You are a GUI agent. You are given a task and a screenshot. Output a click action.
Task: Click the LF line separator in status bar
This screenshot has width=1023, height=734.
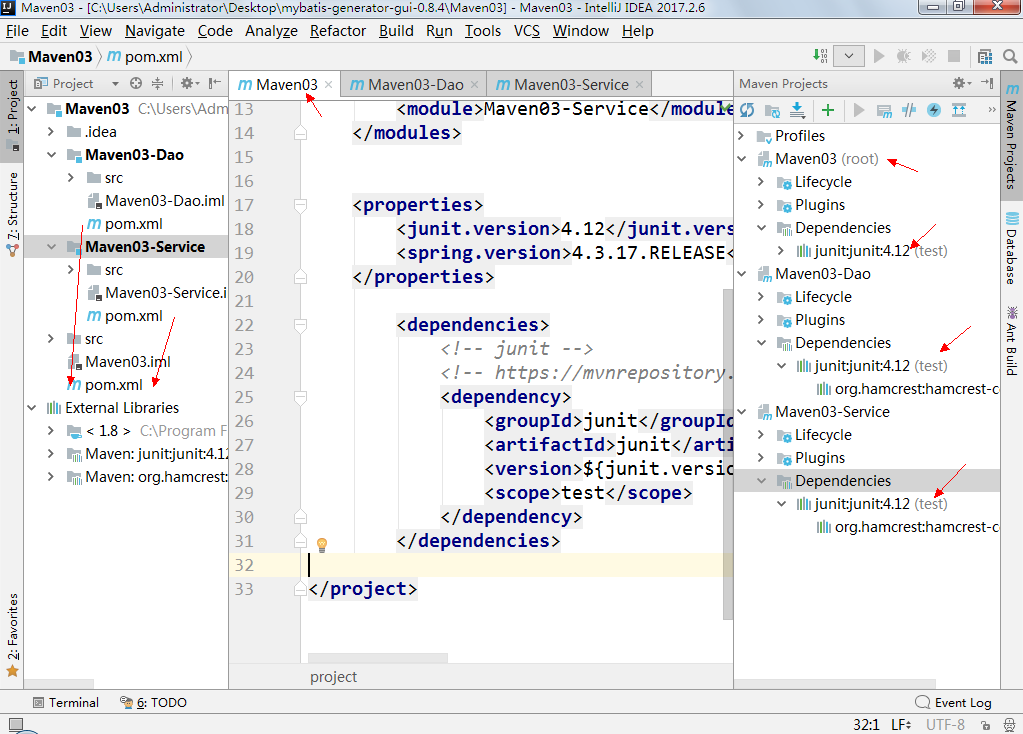pos(900,724)
